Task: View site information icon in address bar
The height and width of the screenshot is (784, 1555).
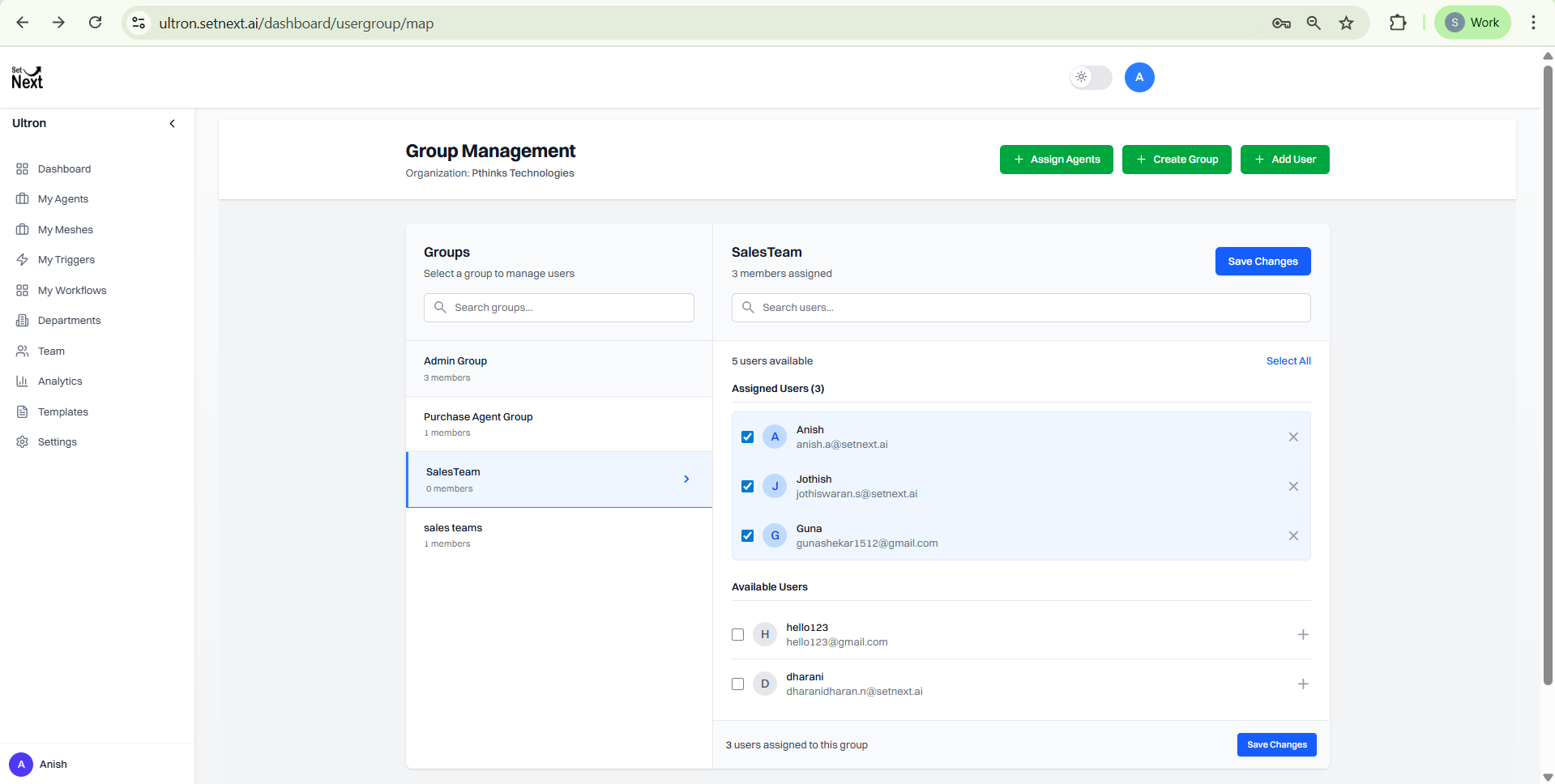Action: [x=139, y=23]
